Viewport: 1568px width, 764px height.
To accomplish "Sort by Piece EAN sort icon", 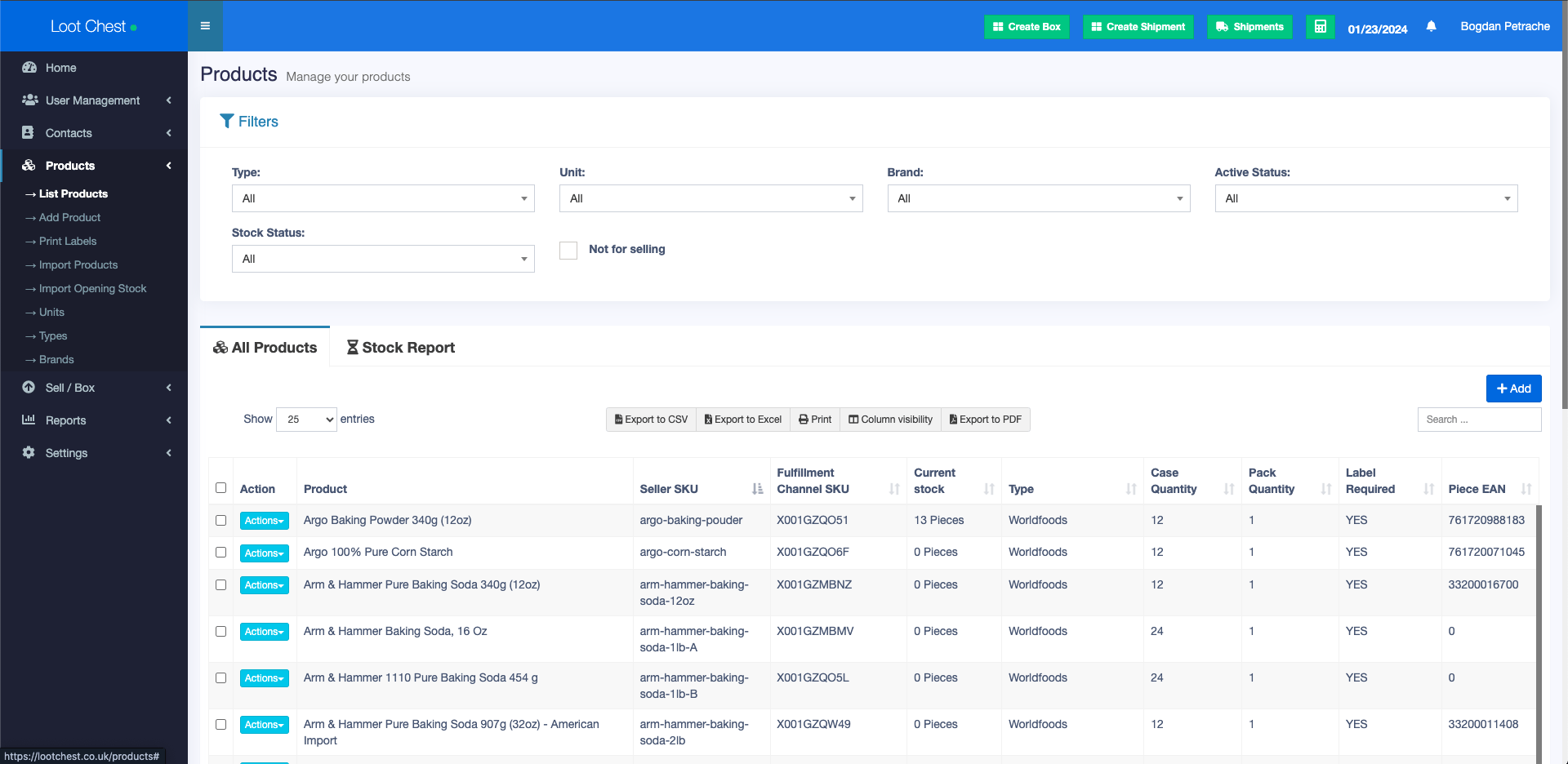I will click(x=1526, y=489).
